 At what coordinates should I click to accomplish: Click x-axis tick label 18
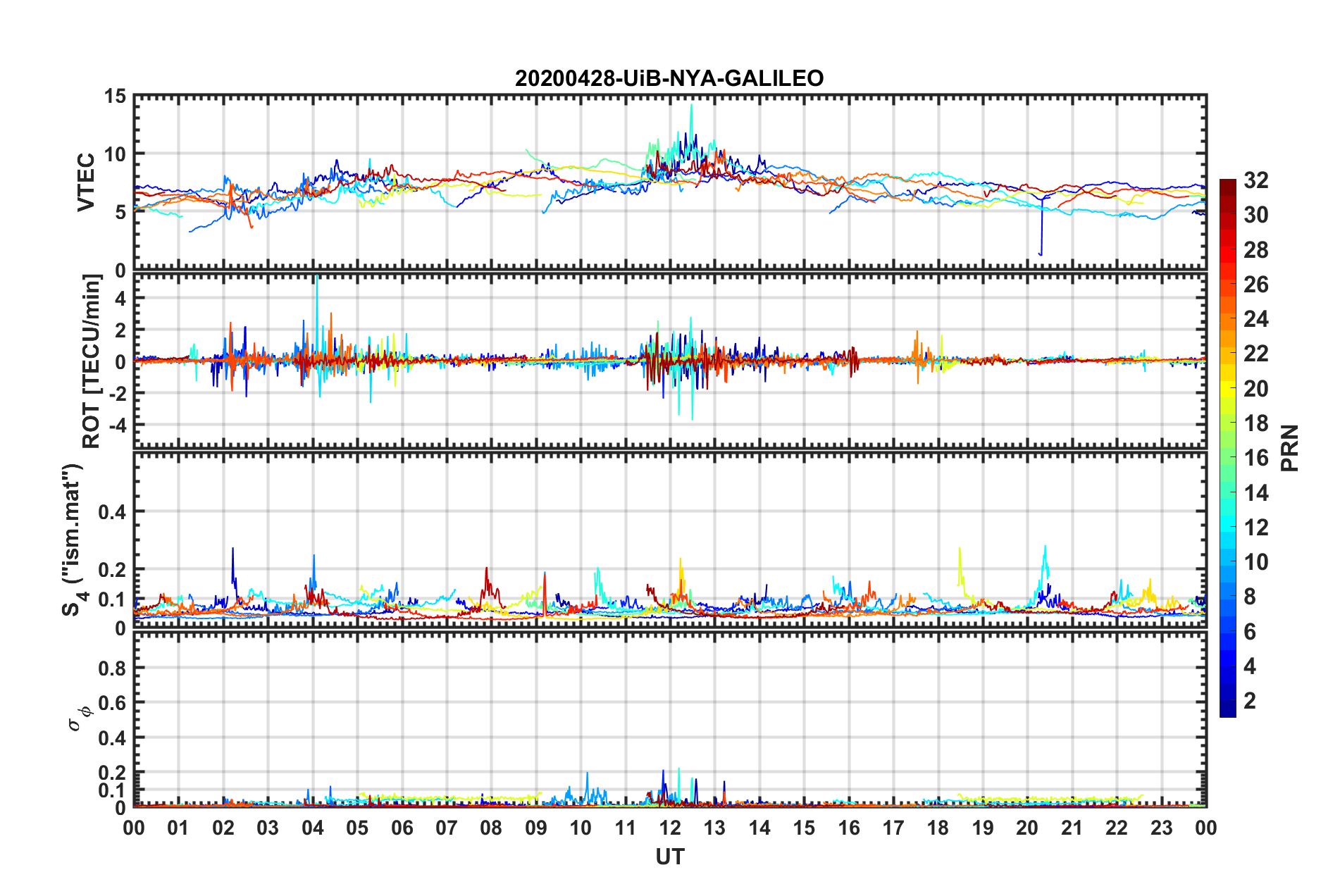coord(938,828)
